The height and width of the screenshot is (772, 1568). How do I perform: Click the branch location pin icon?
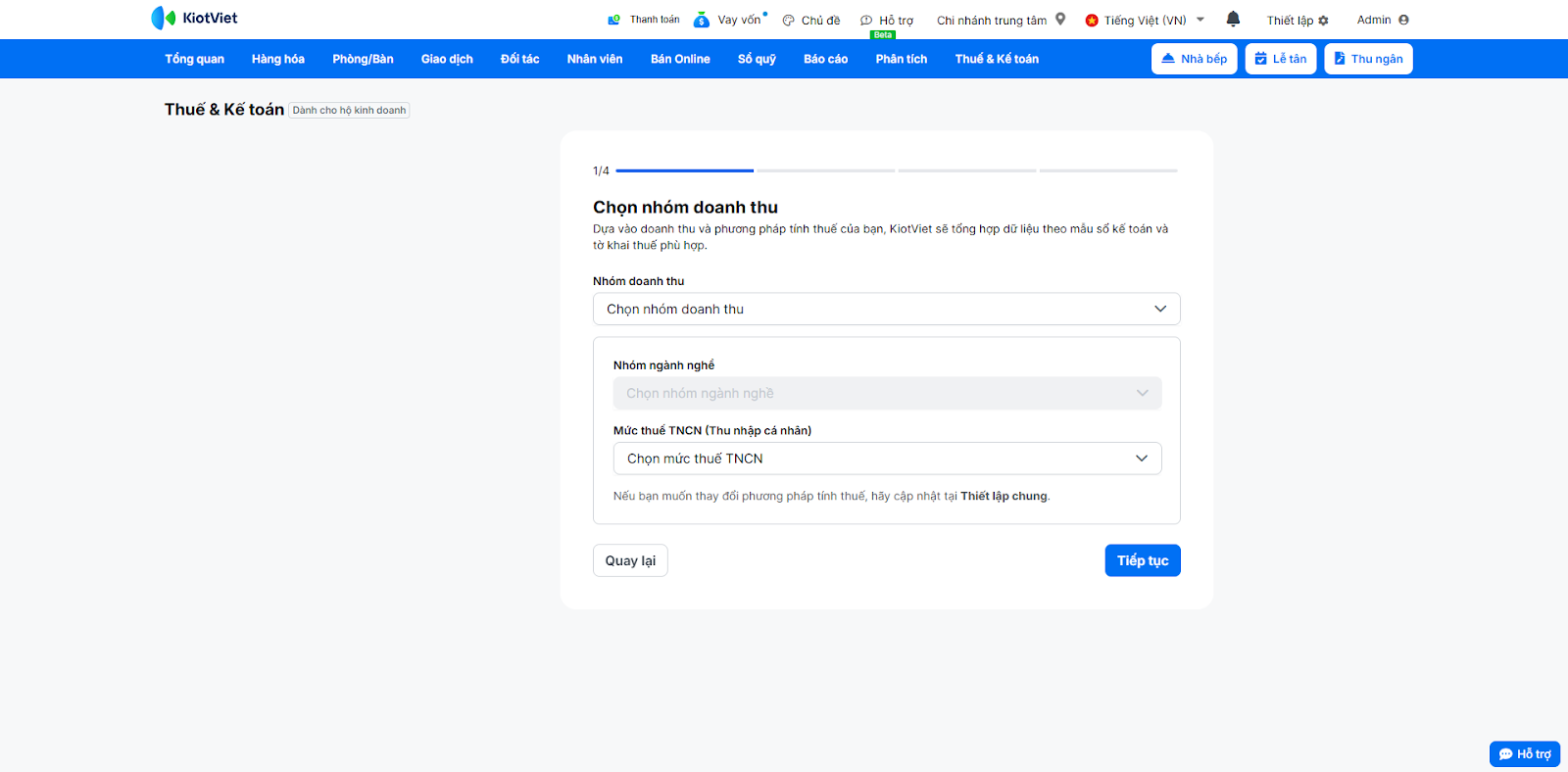1060,19
